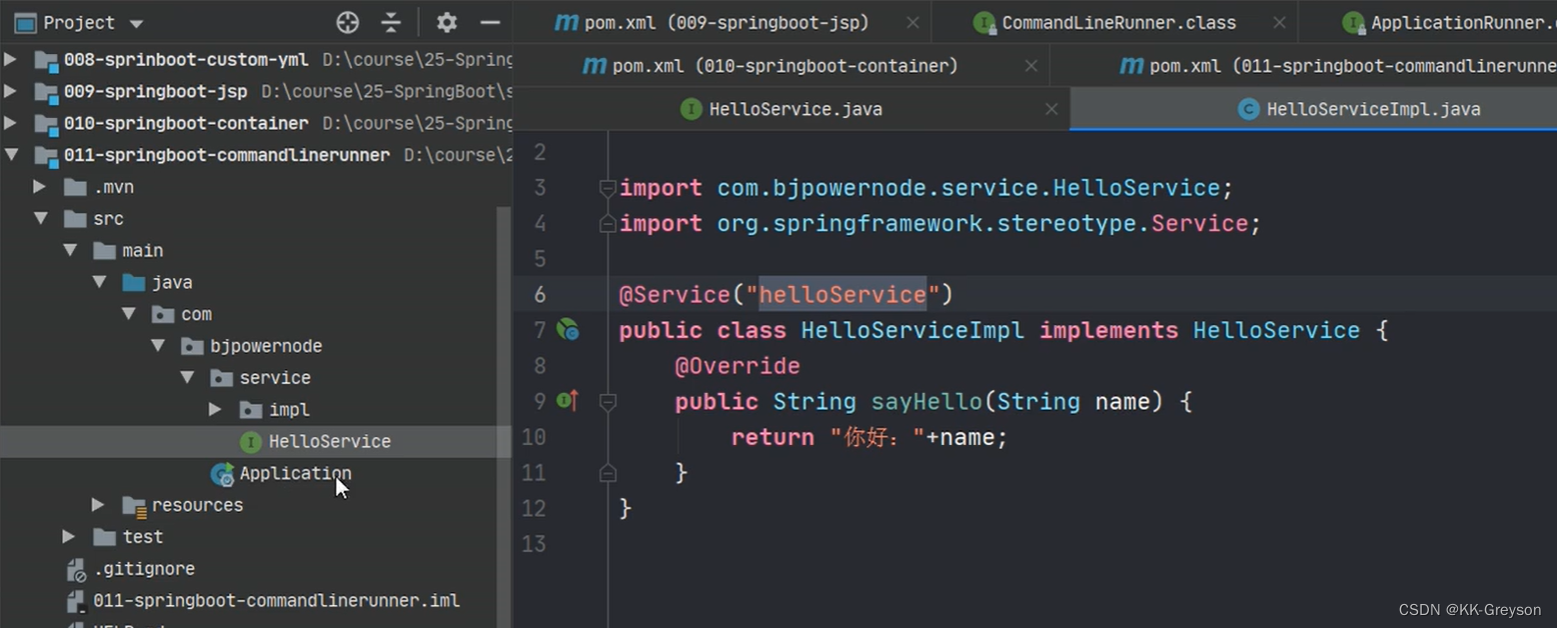Select the Application class in tree
The height and width of the screenshot is (628, 1557).
[295, 473]
